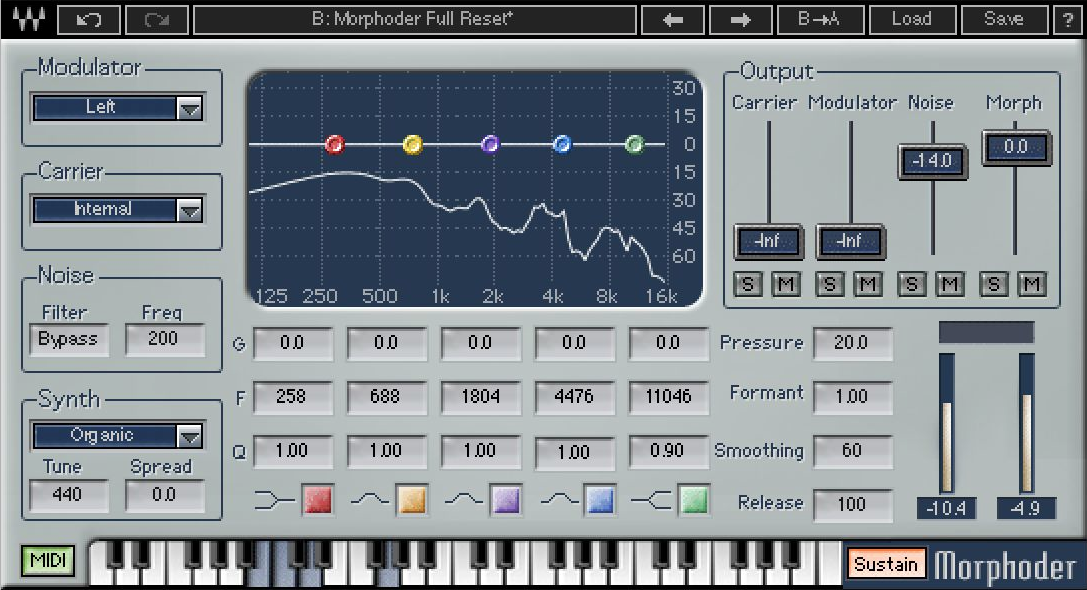Click the bell filter icon beside orange swatch
The height and width of the screenshot is (590, 1087).
tap(369, 499)
